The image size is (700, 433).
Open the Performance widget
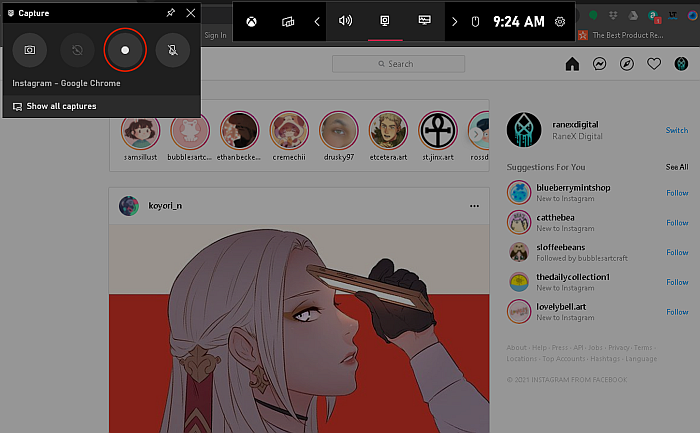pyautogui.click(x=425, y=21)
